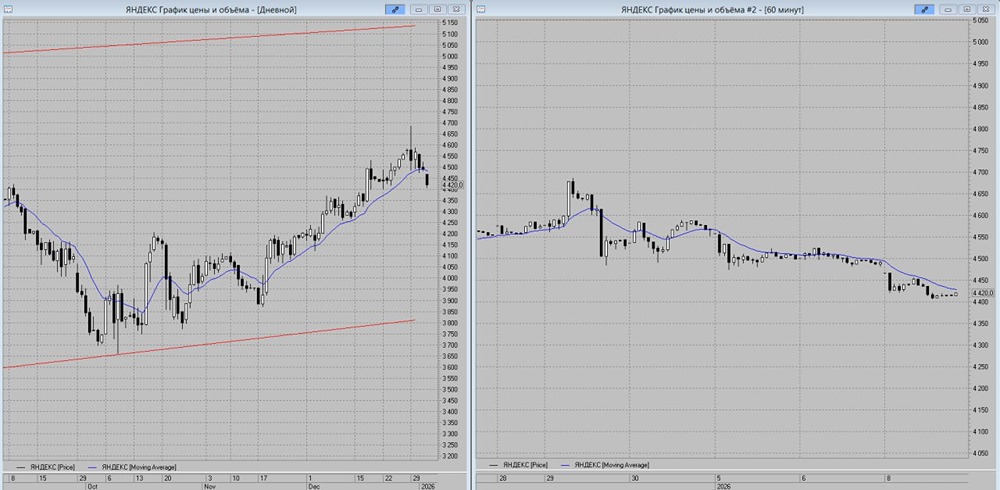Click the title 'ЯНДЕКС График цены и объёма - [Дневной]'
Image resolution: width=1000 pixels, height=490 pixels.
point(213,10)
